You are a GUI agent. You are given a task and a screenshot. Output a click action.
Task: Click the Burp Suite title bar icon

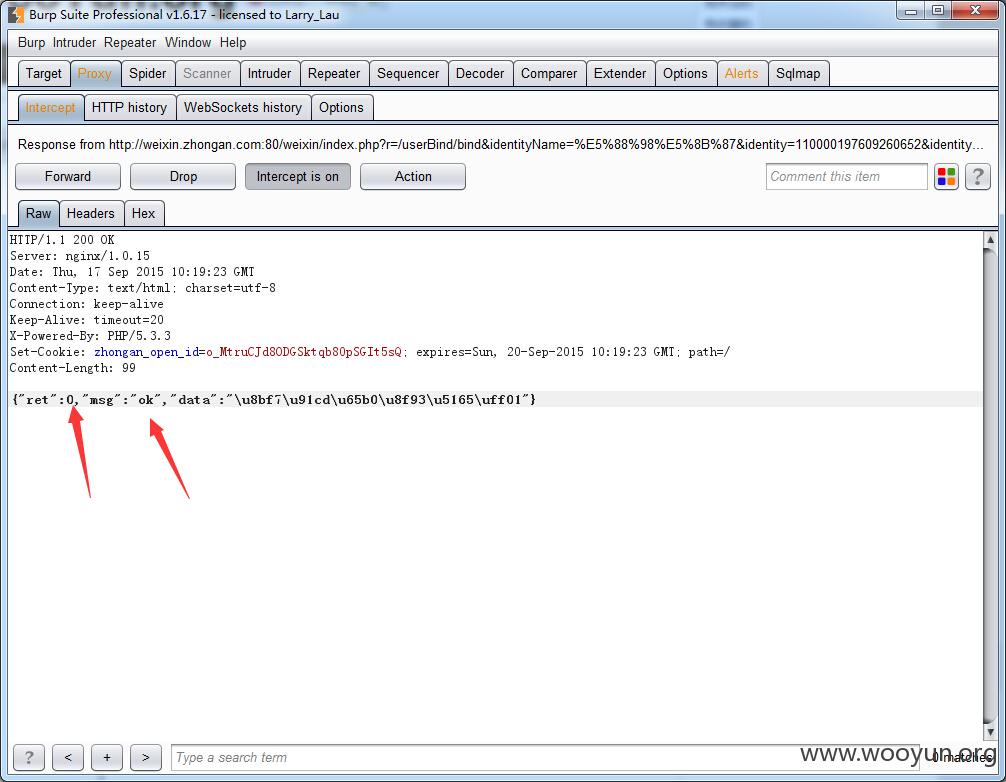pos(16,14)
